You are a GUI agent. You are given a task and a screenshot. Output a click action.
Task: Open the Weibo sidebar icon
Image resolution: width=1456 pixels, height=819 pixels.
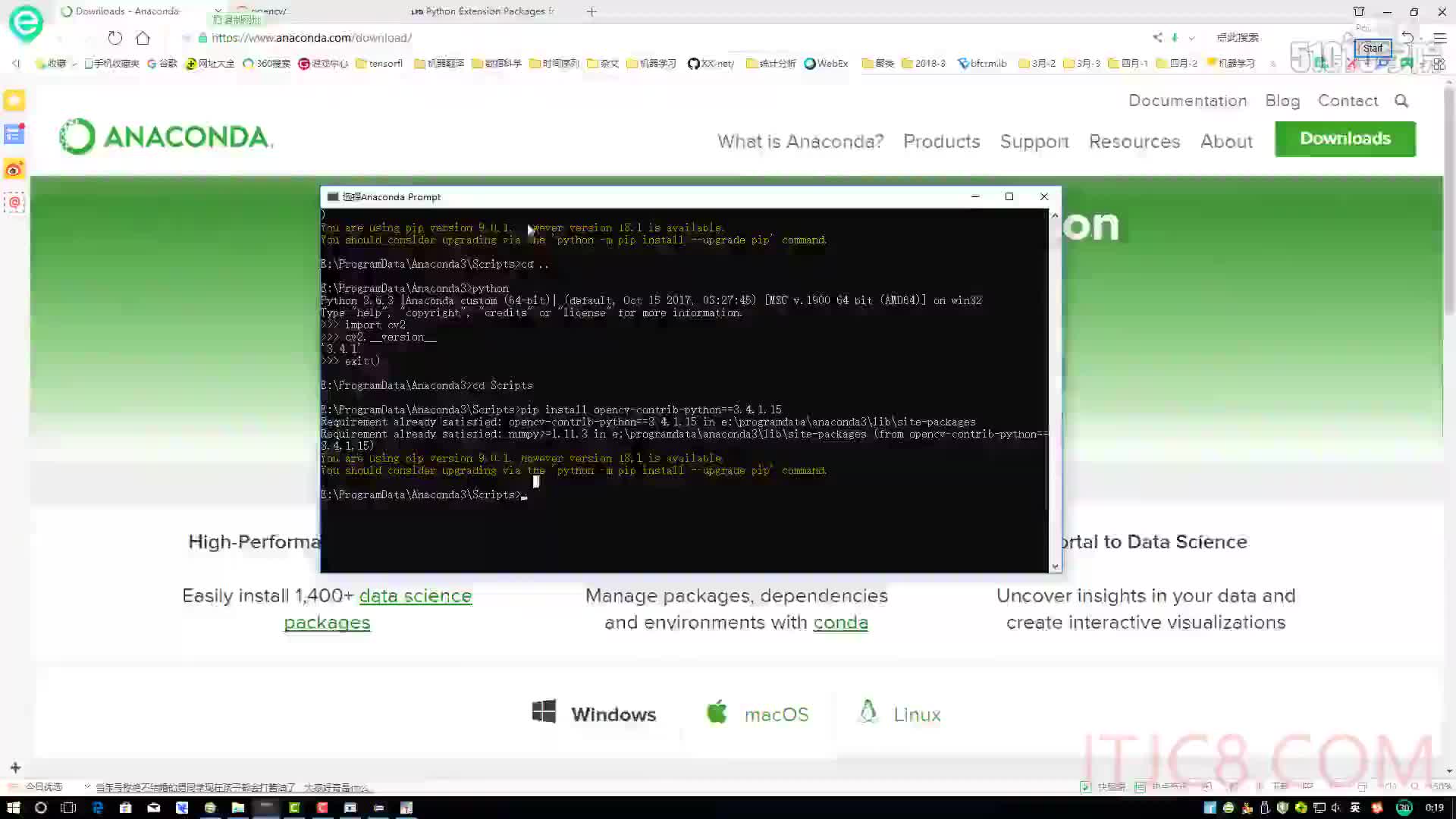(14, 169)
